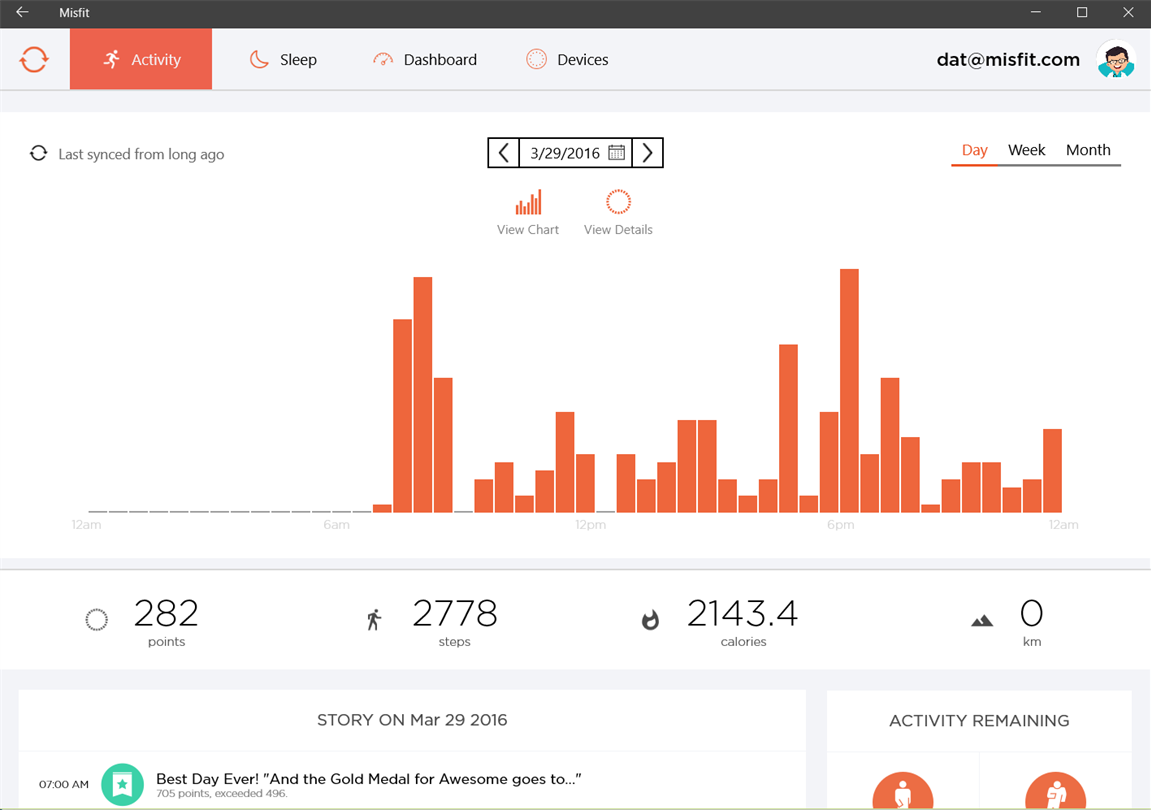Click the left orange activity remaining icon
The image size is (1151, 810).
903,792
